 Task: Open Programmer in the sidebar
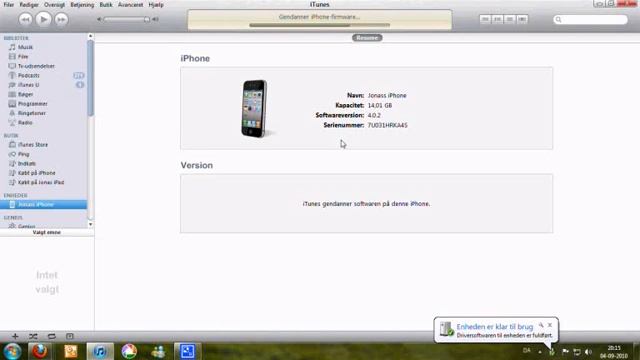[x=33, y=104]
